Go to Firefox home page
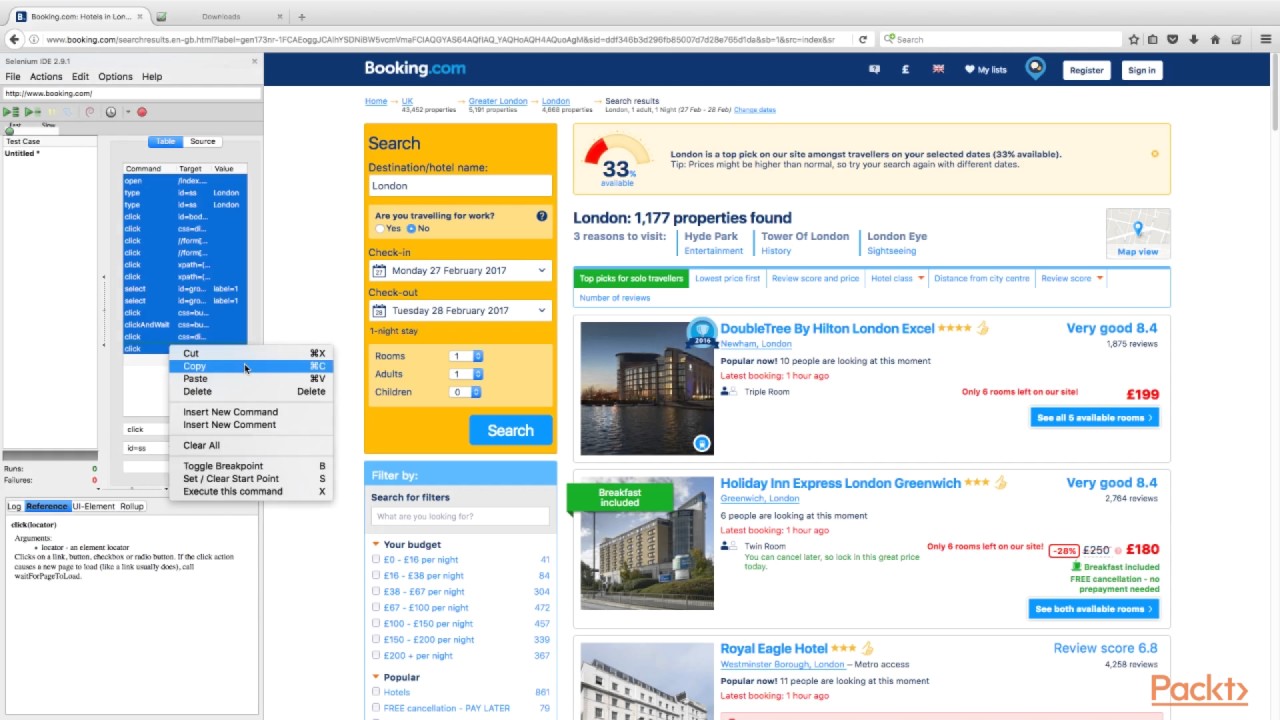1280x720 pixels. pyautogui.click(x=1215, y=40)
